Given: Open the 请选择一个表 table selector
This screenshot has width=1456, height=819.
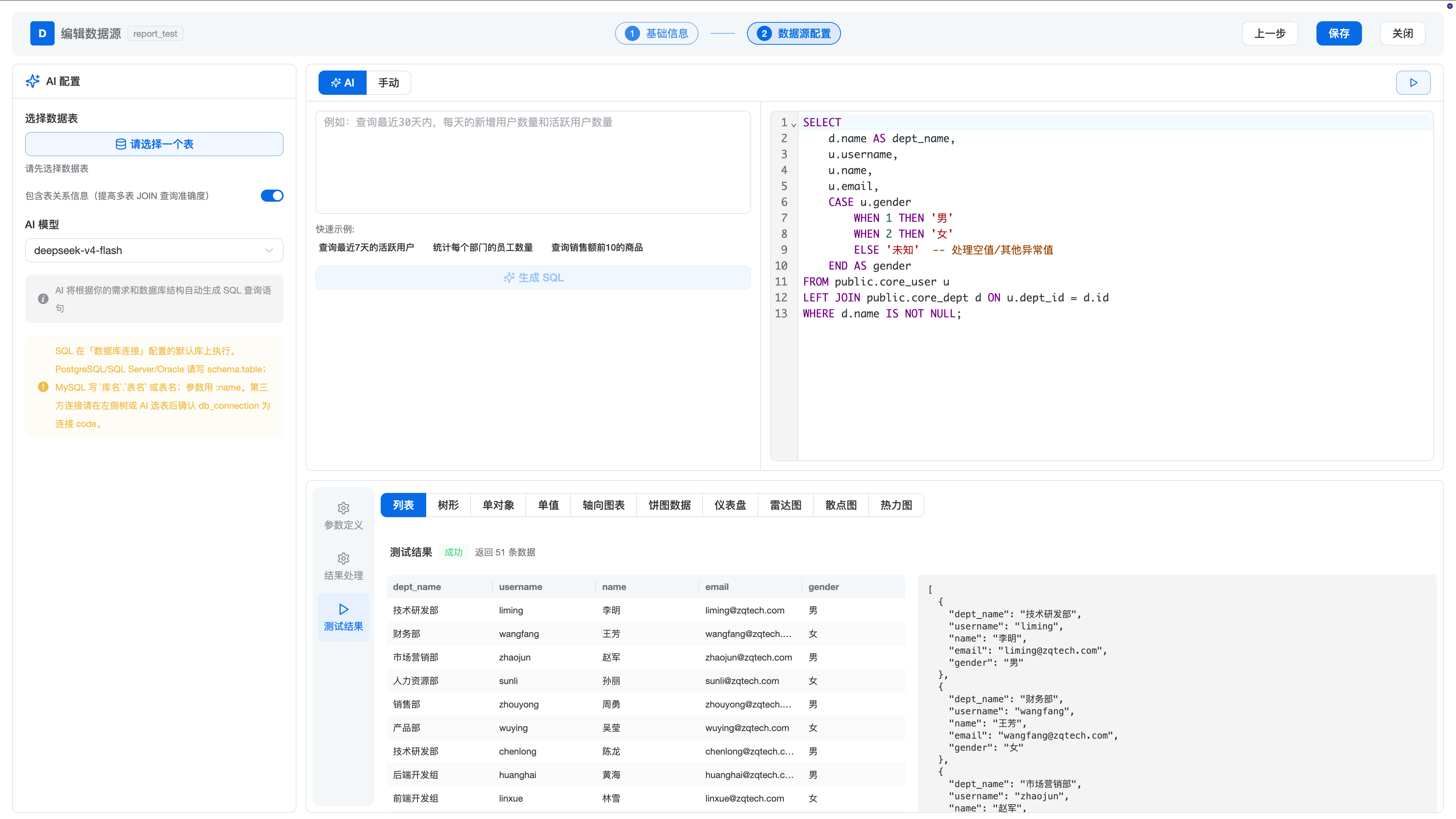Looking at the screenshot, I should click(x=154, y=144).
